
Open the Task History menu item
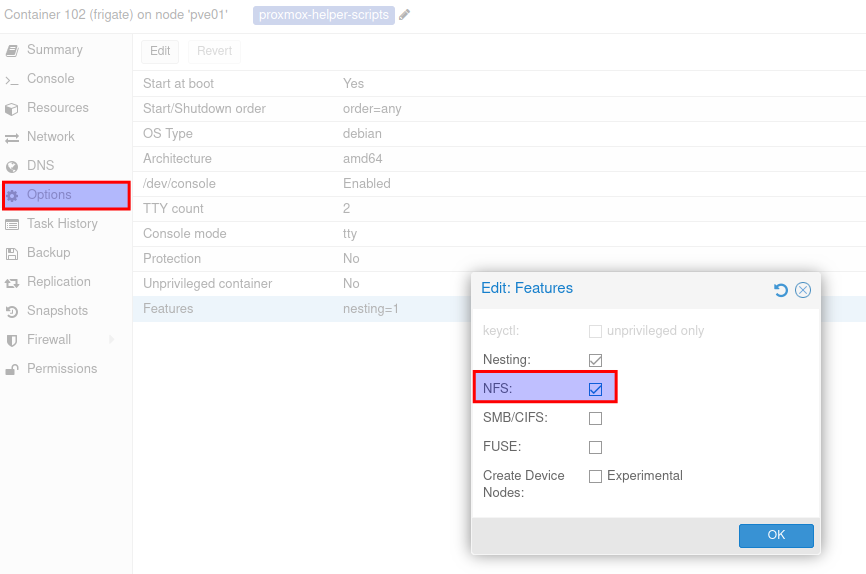62,224
